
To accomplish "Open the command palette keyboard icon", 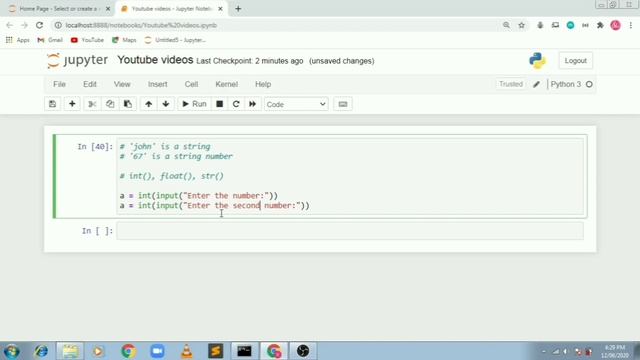I will point(343,104).
